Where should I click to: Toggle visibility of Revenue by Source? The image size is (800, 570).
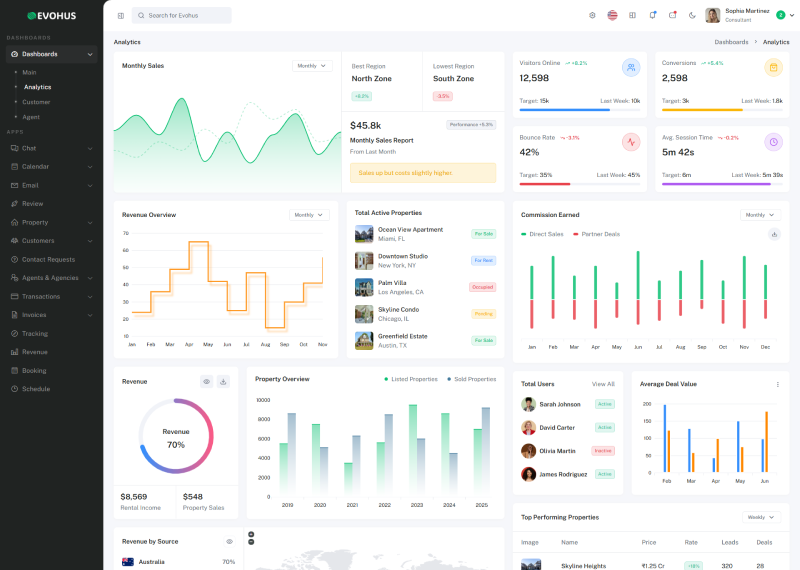click(x=229, y=541)
